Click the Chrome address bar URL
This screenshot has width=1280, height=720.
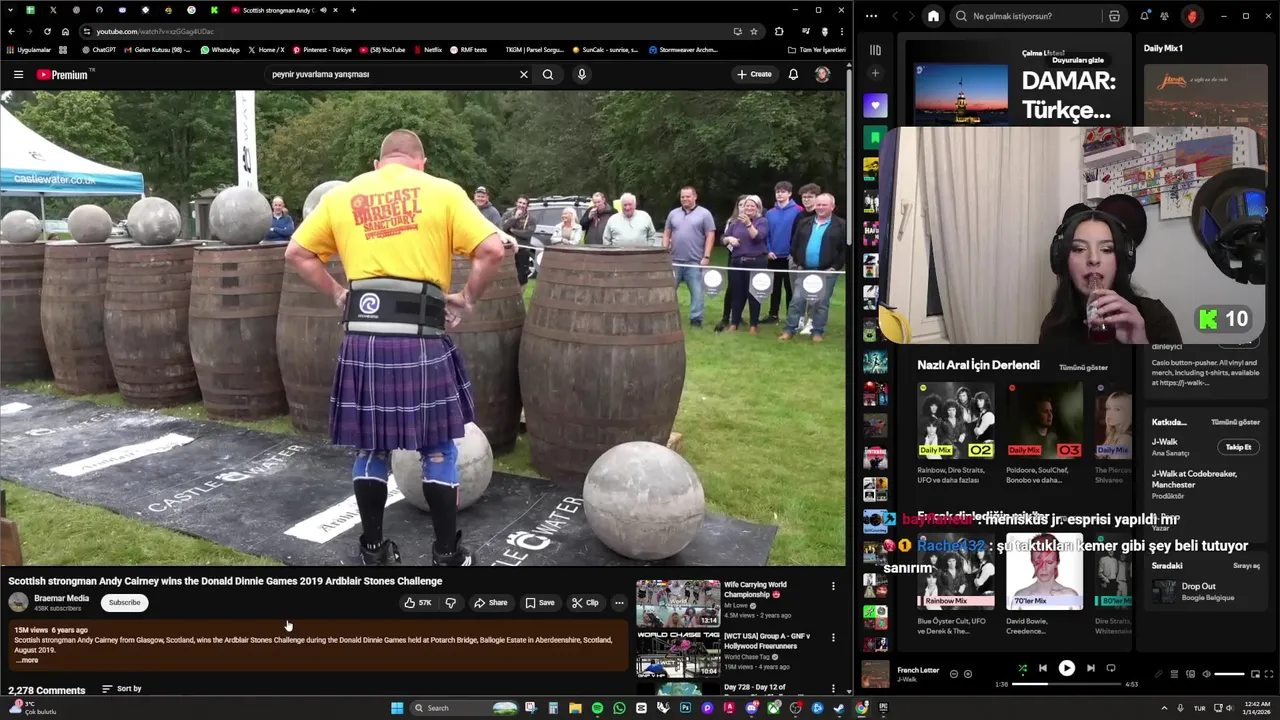[x=155, y=31]
